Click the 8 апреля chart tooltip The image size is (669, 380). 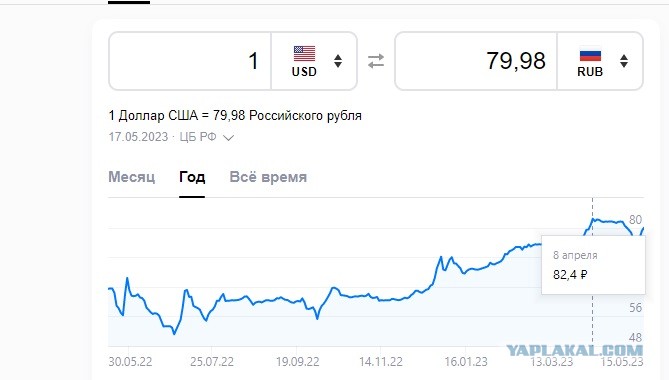pyautogui.click(x=593, y=265)
